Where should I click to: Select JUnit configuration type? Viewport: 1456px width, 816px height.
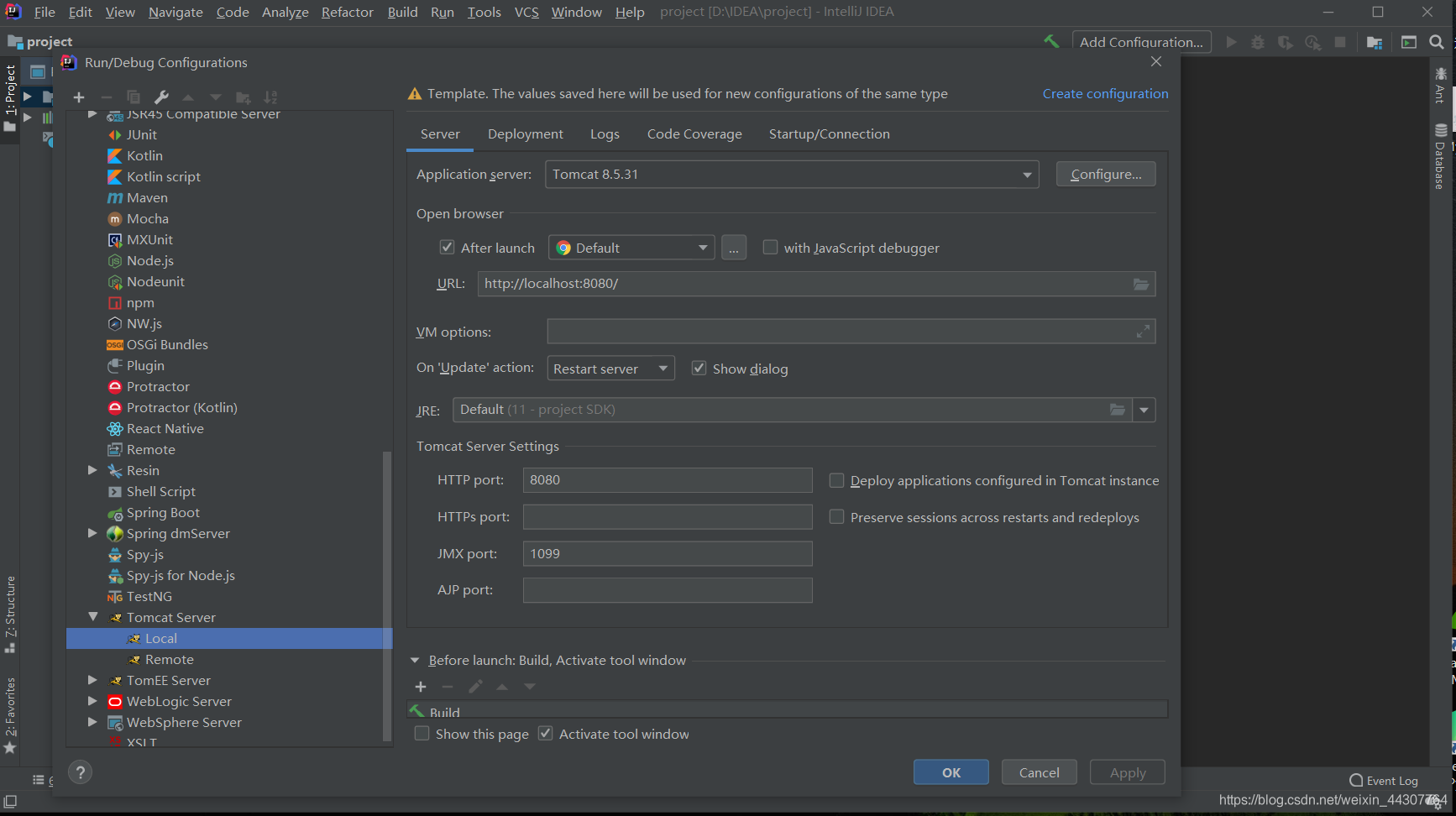coord(141,135)
